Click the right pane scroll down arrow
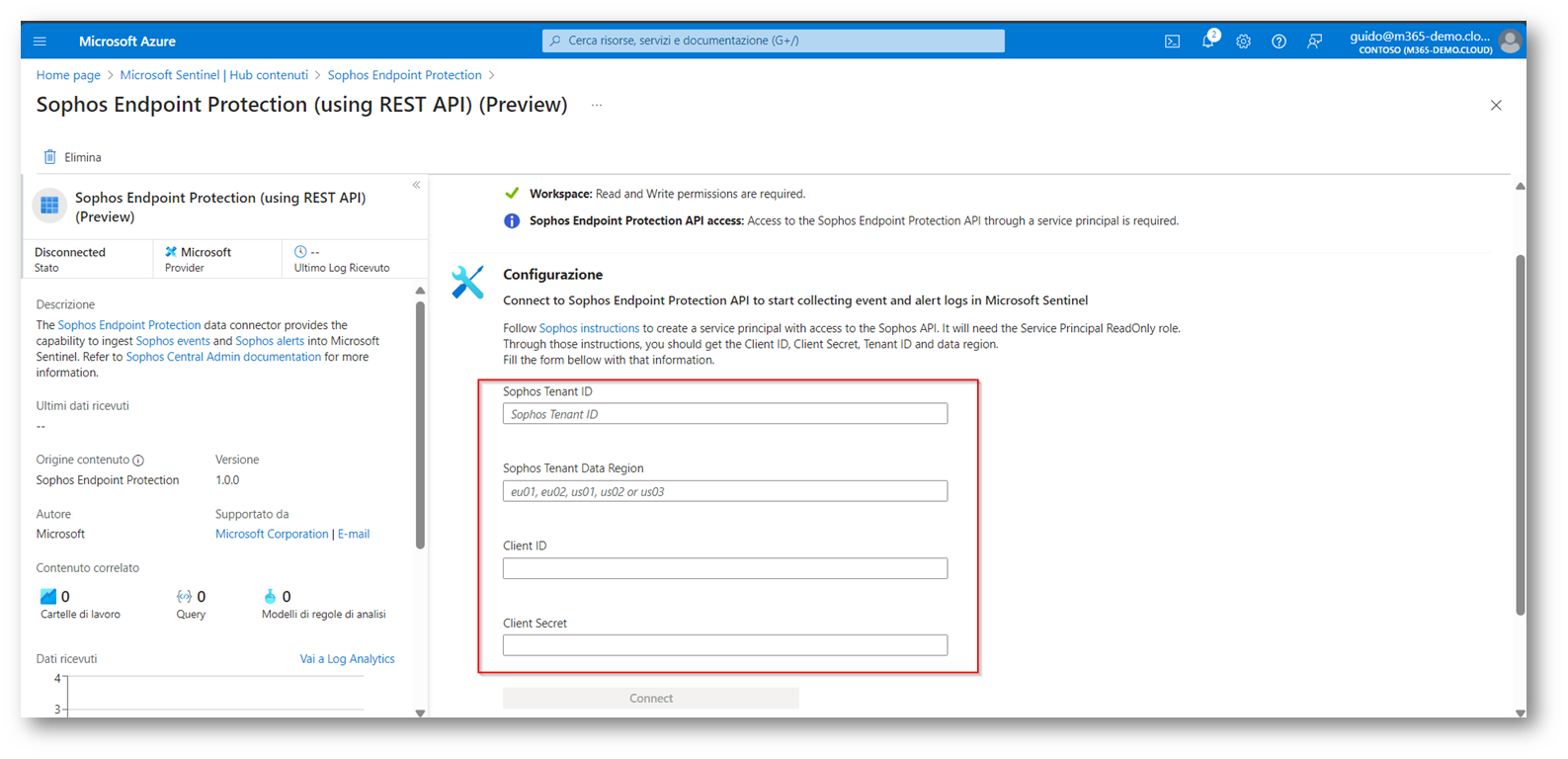This screenshot has height=759, width=1568. pos(1521,713)
